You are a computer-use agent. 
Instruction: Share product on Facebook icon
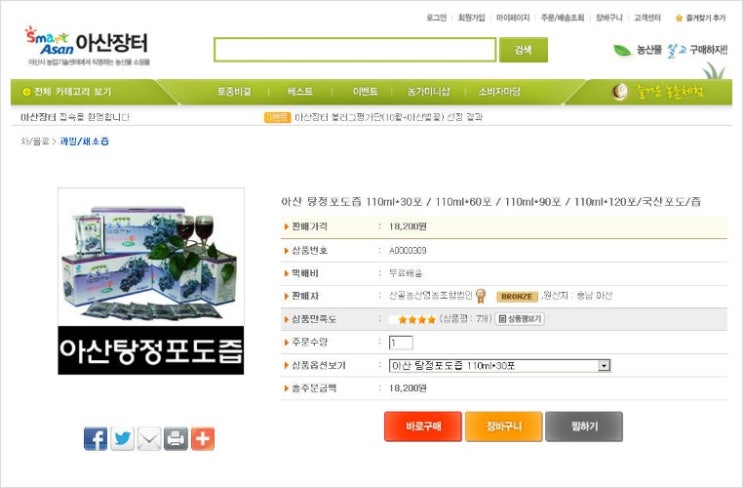tap(95, 438)
